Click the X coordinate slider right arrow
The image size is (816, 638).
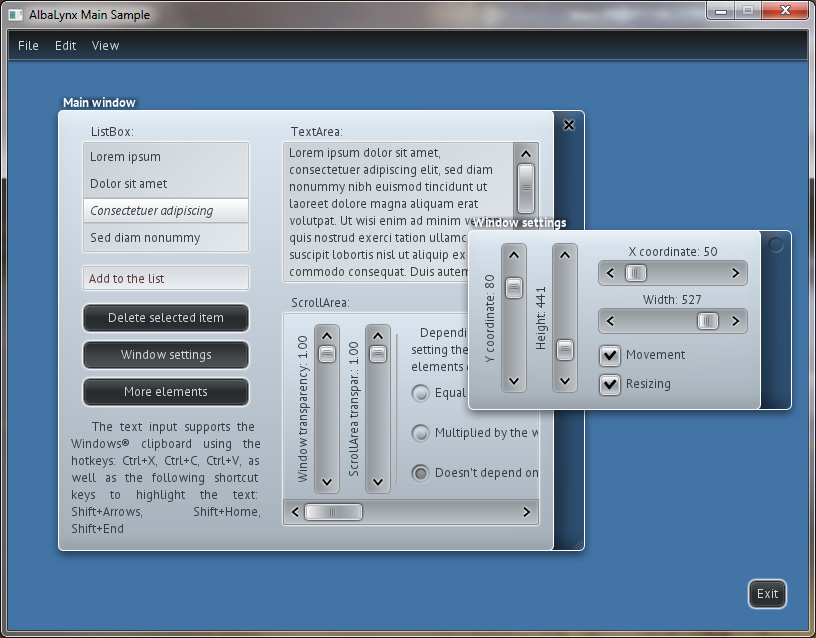tap(735, 273)
